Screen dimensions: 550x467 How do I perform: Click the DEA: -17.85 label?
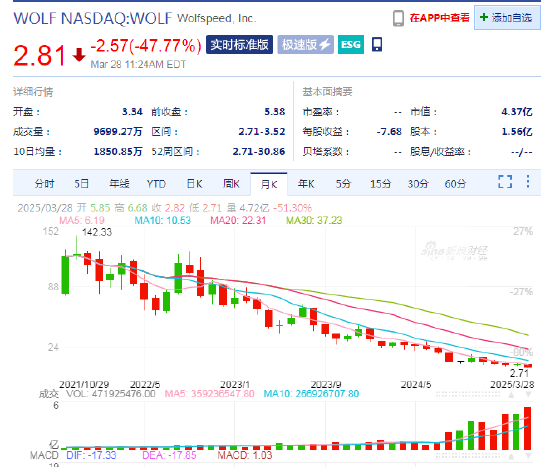coord(169,455)
